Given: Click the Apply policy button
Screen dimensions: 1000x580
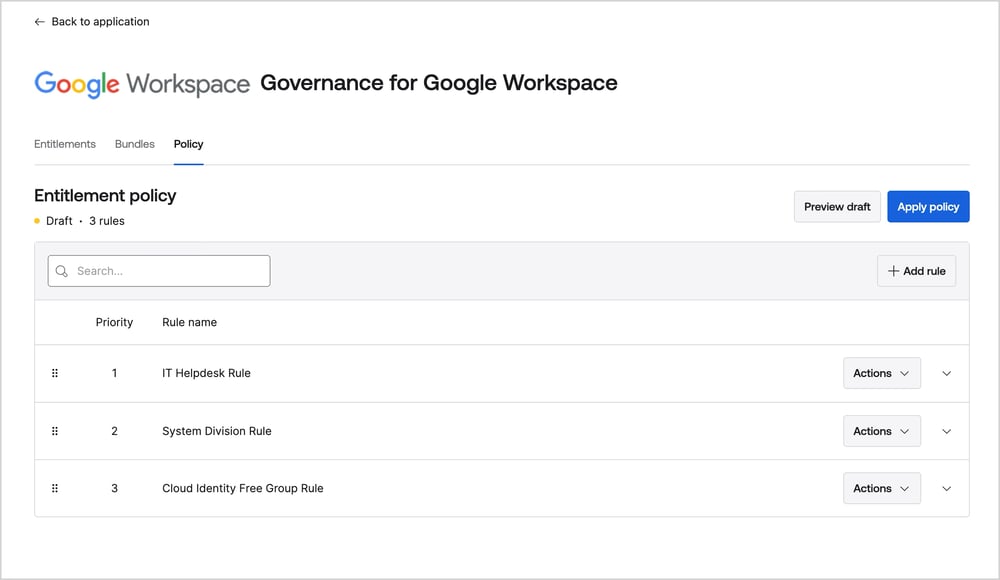Looking at the screenshot, I should [x=928, y=207].
